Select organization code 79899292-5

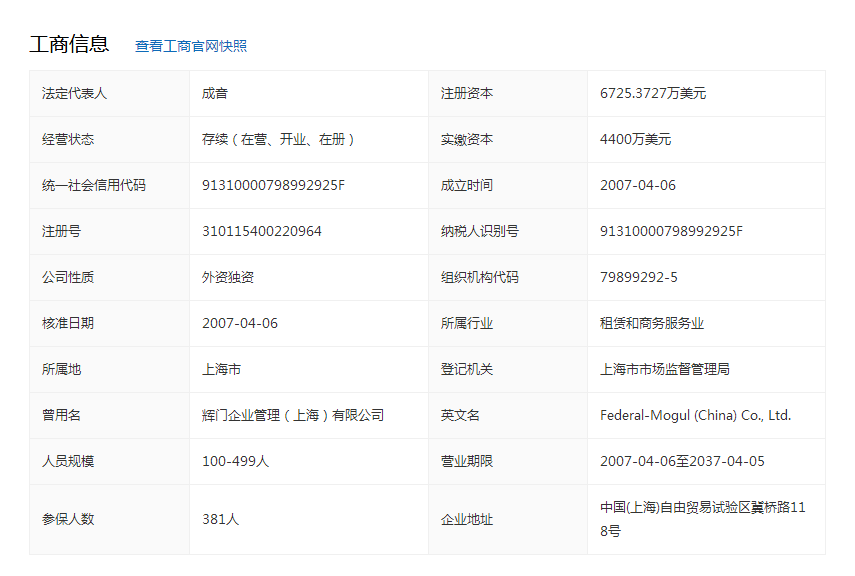639,277
